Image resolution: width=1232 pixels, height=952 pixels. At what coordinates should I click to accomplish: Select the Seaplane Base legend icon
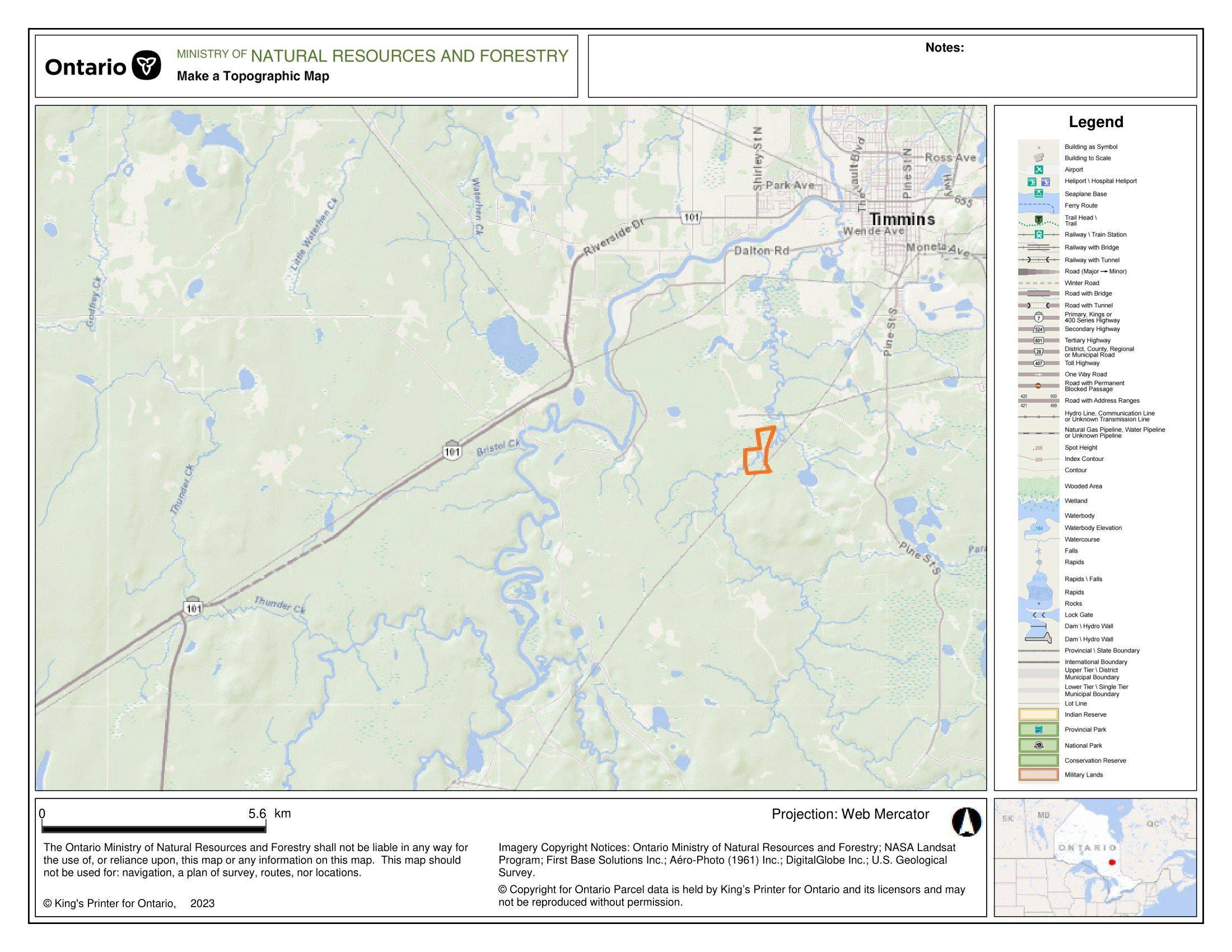[x=1038, y=194]
